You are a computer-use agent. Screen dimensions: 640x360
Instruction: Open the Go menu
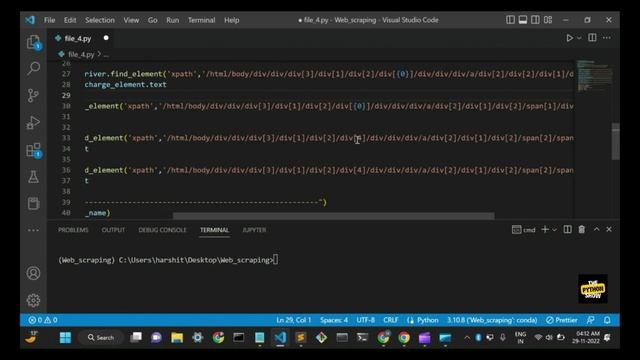click(153, 20)
